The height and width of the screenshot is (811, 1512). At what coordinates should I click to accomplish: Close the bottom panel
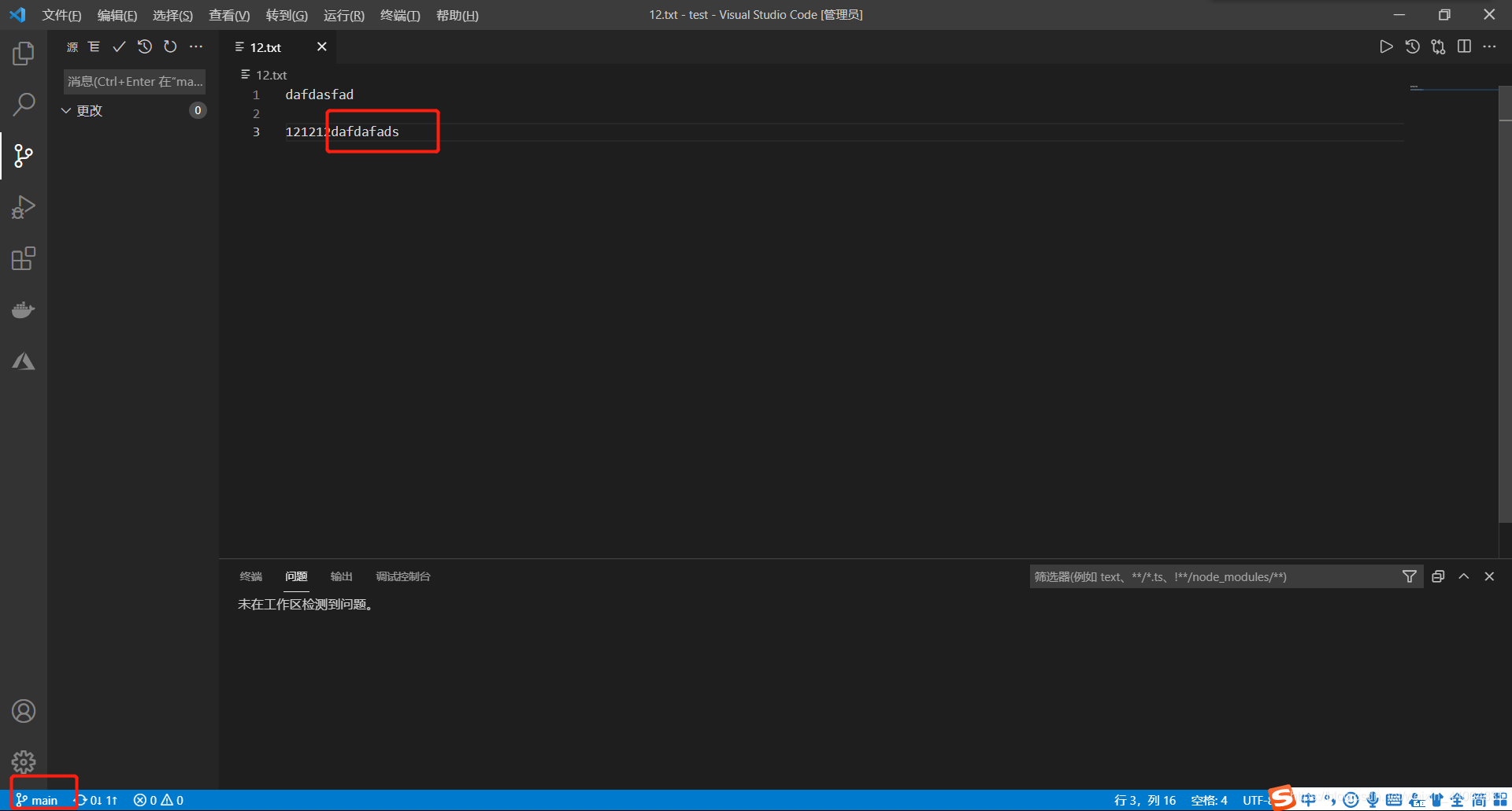[x=1489, y=576]
